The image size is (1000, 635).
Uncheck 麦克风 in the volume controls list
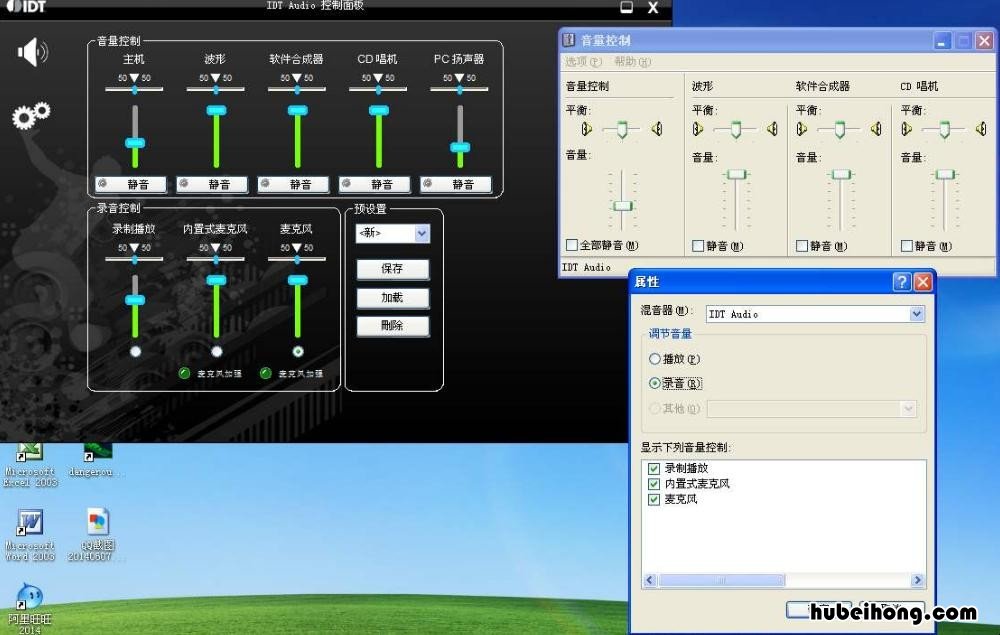[654, 499]
